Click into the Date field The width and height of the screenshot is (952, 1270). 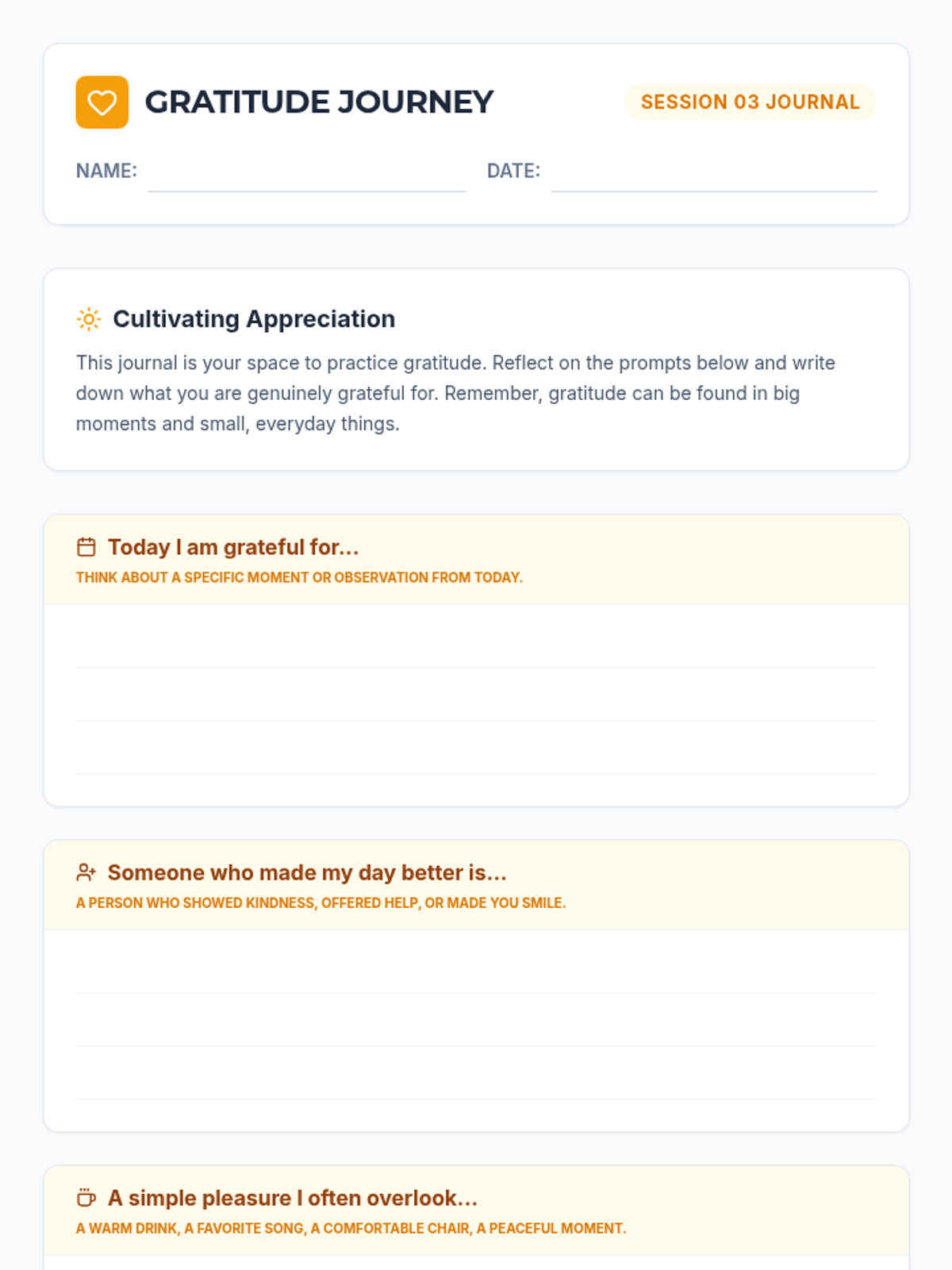(714, 173)
